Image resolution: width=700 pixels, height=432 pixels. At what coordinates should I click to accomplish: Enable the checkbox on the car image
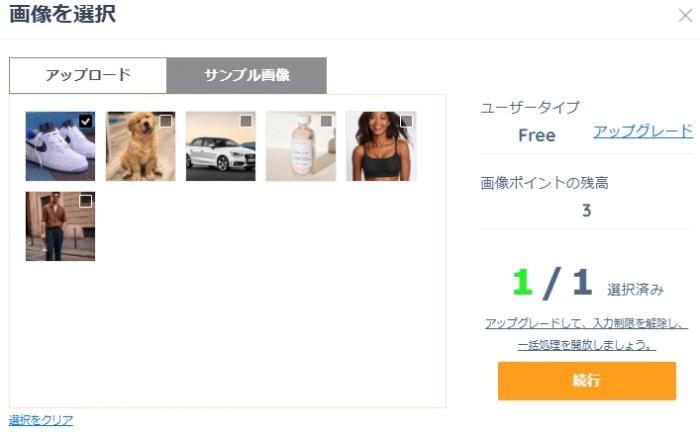246,121
